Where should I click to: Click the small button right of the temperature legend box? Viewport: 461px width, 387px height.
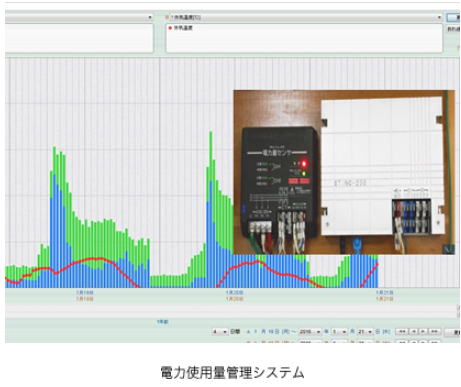tap(453, 29)
